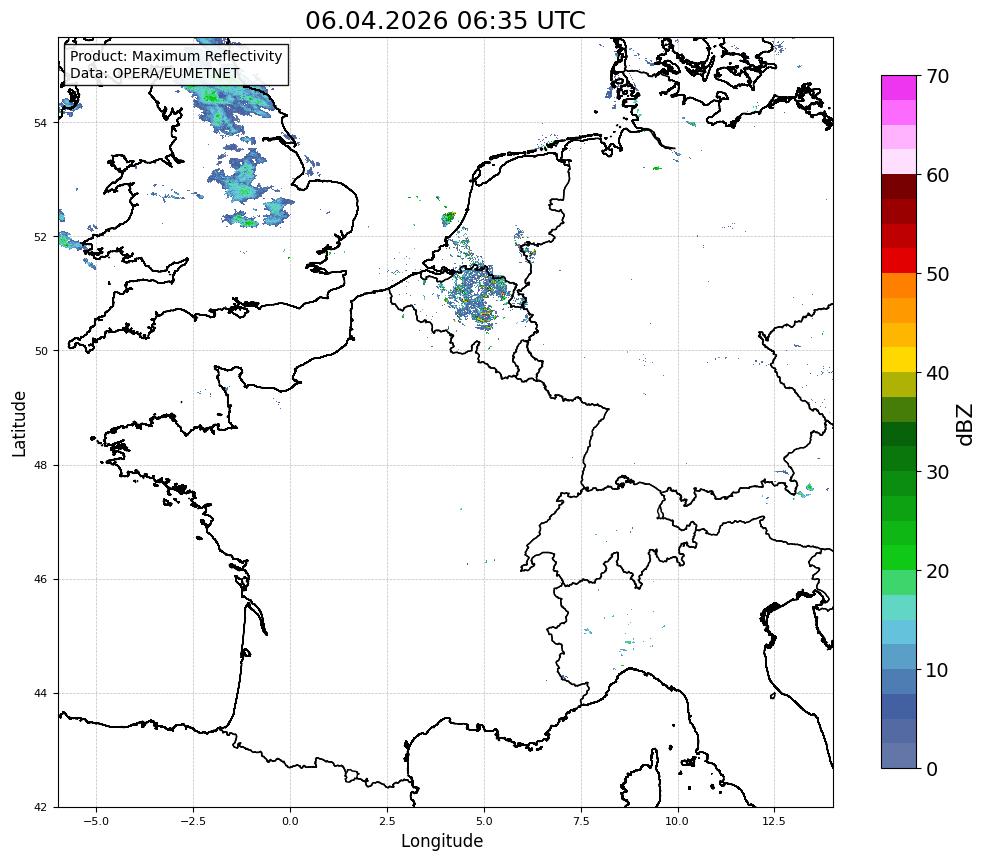Click the colorbar tick label 10
The height and width of the screenshot is (860, 985).
pyautogui.click(x=937, y=670)
